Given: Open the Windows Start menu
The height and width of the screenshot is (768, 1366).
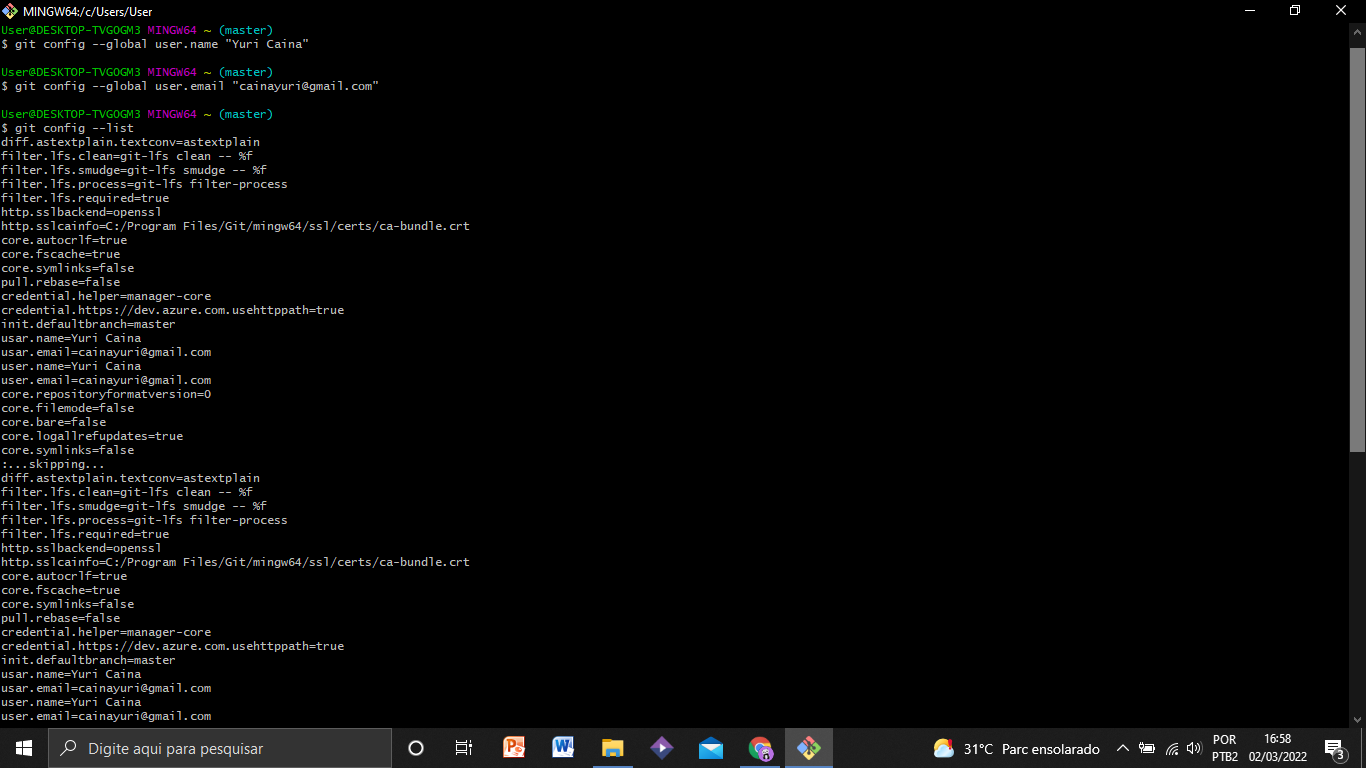Looking at the screenshot, I should tap(24, 748).
